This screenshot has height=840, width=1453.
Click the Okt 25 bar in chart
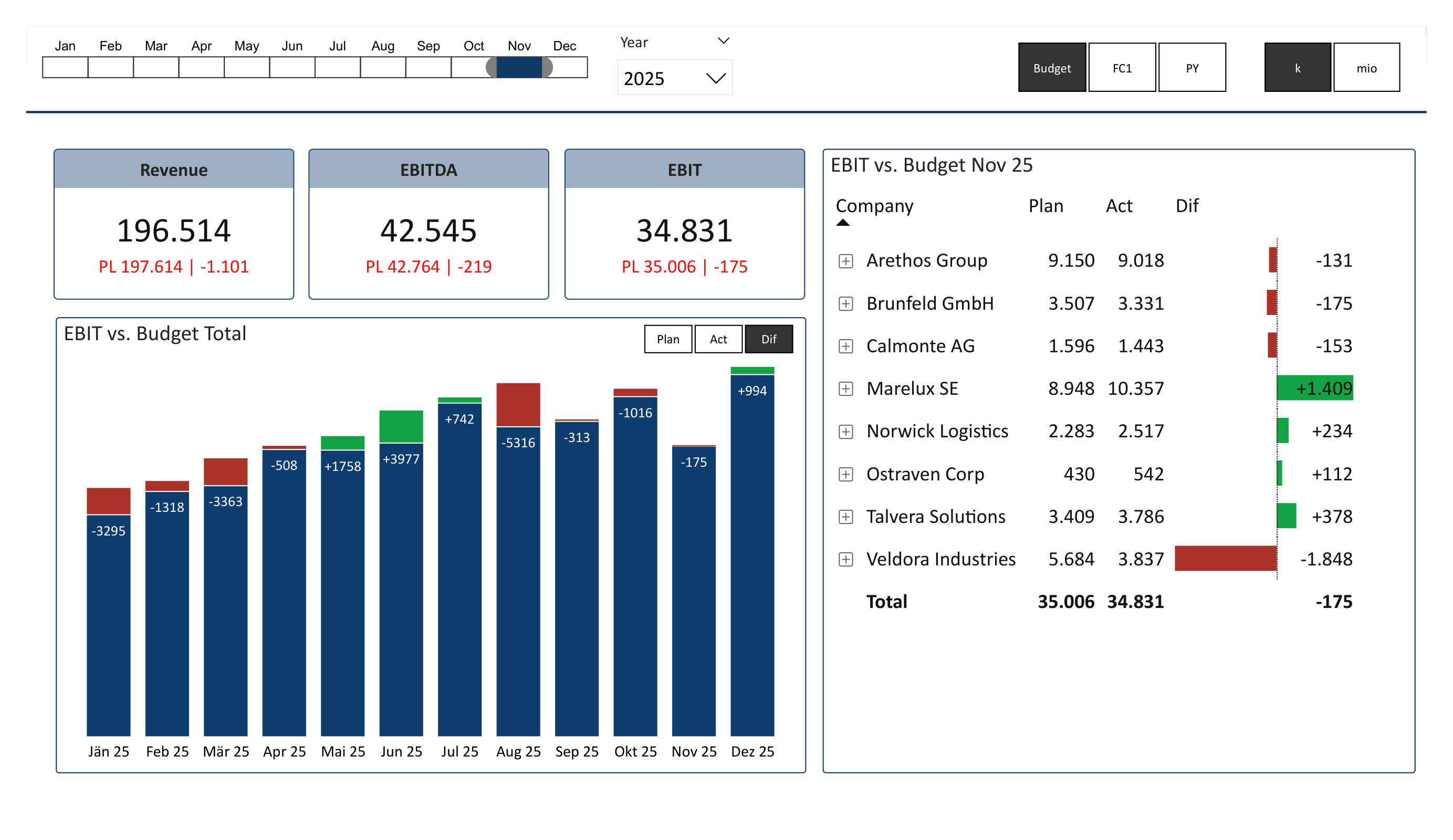[635, 566]
